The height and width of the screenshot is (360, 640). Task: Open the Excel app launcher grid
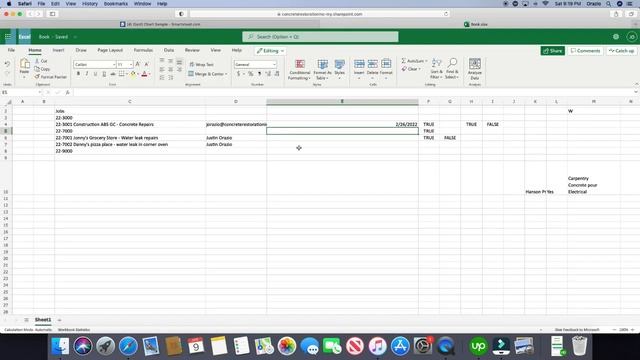[8, 37]
